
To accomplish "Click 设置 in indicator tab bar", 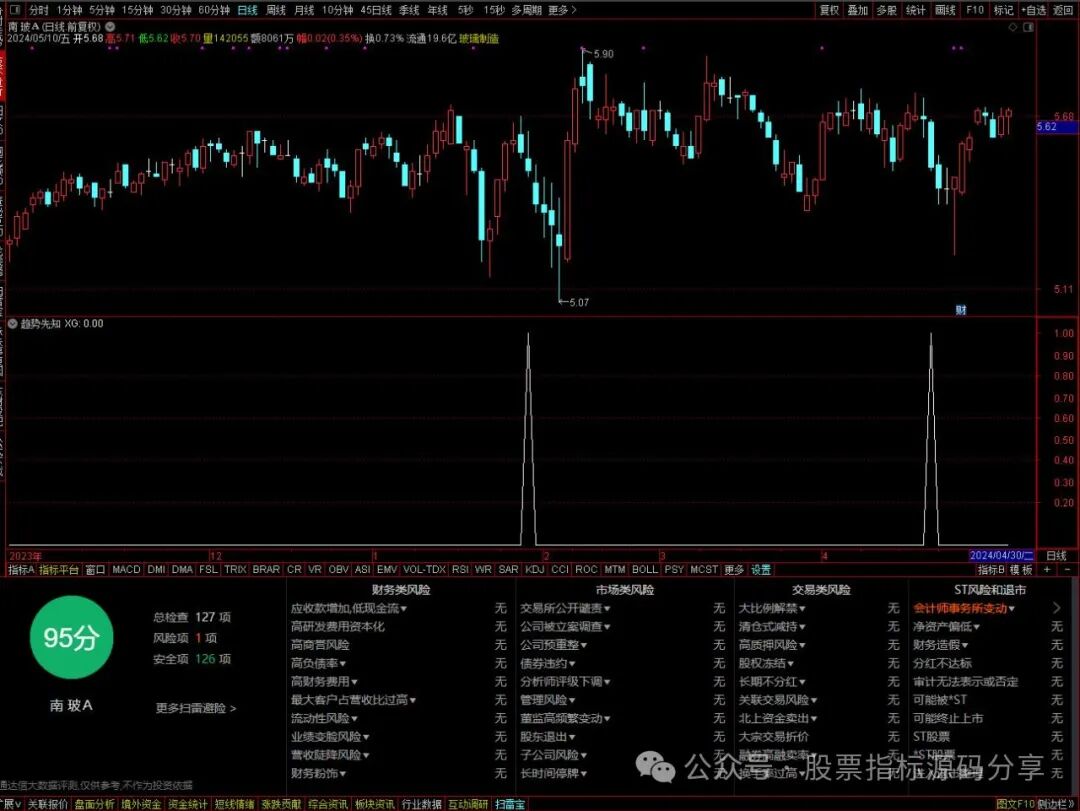I will 761,570.
